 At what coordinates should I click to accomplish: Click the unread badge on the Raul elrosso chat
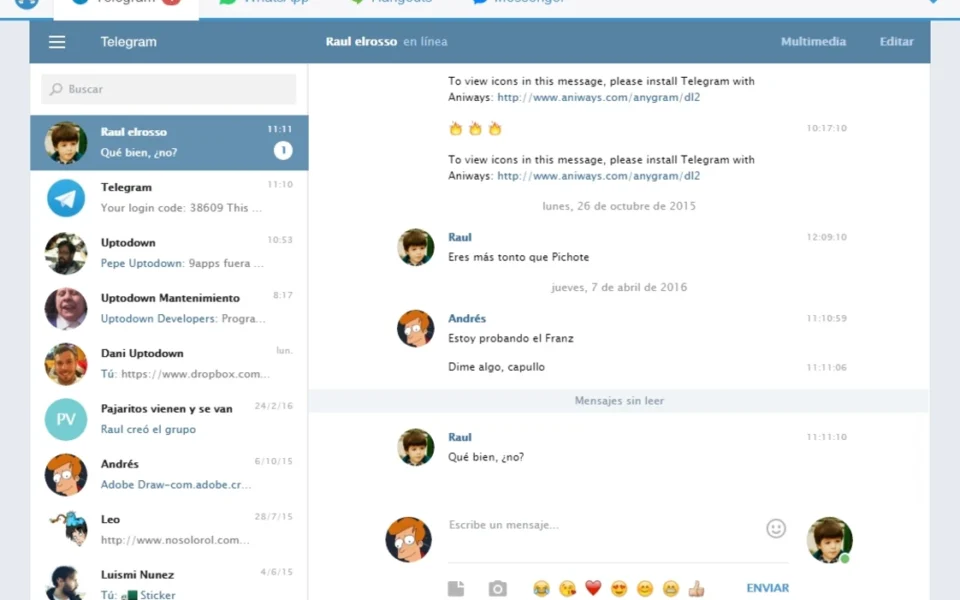(x=283, y=151)
